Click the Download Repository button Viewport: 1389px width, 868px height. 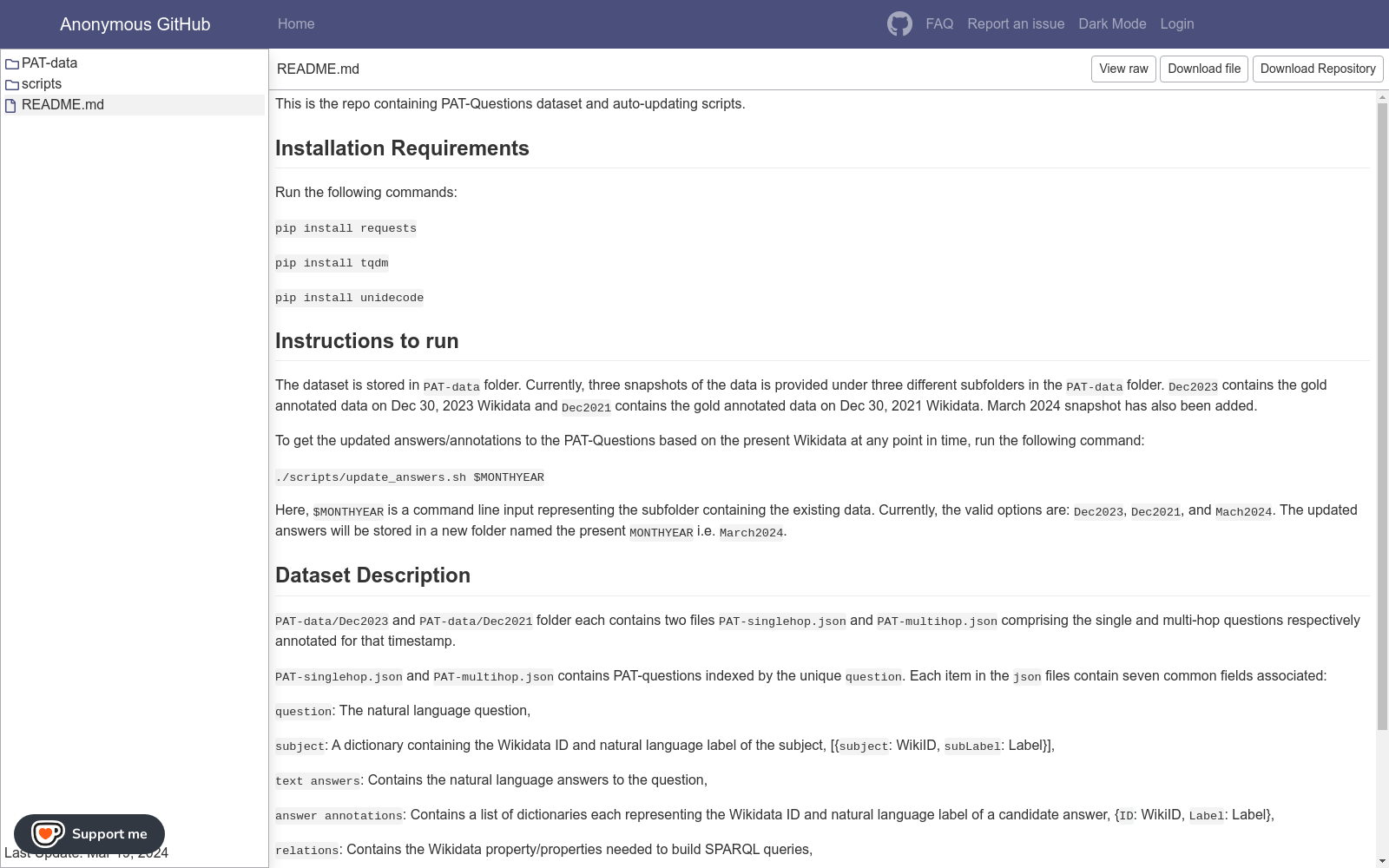click(1318, 69)
